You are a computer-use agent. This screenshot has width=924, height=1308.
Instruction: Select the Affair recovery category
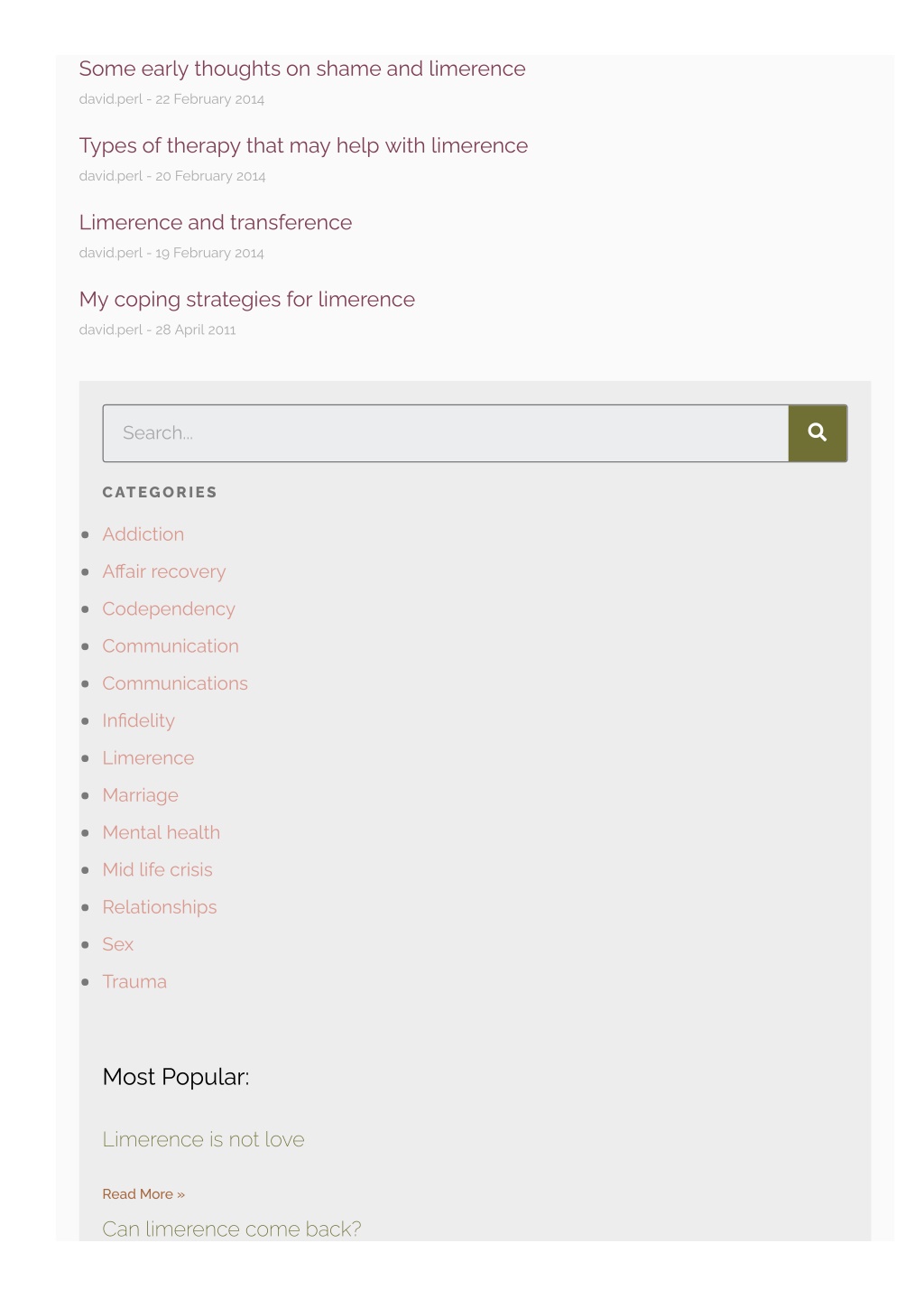164,571
